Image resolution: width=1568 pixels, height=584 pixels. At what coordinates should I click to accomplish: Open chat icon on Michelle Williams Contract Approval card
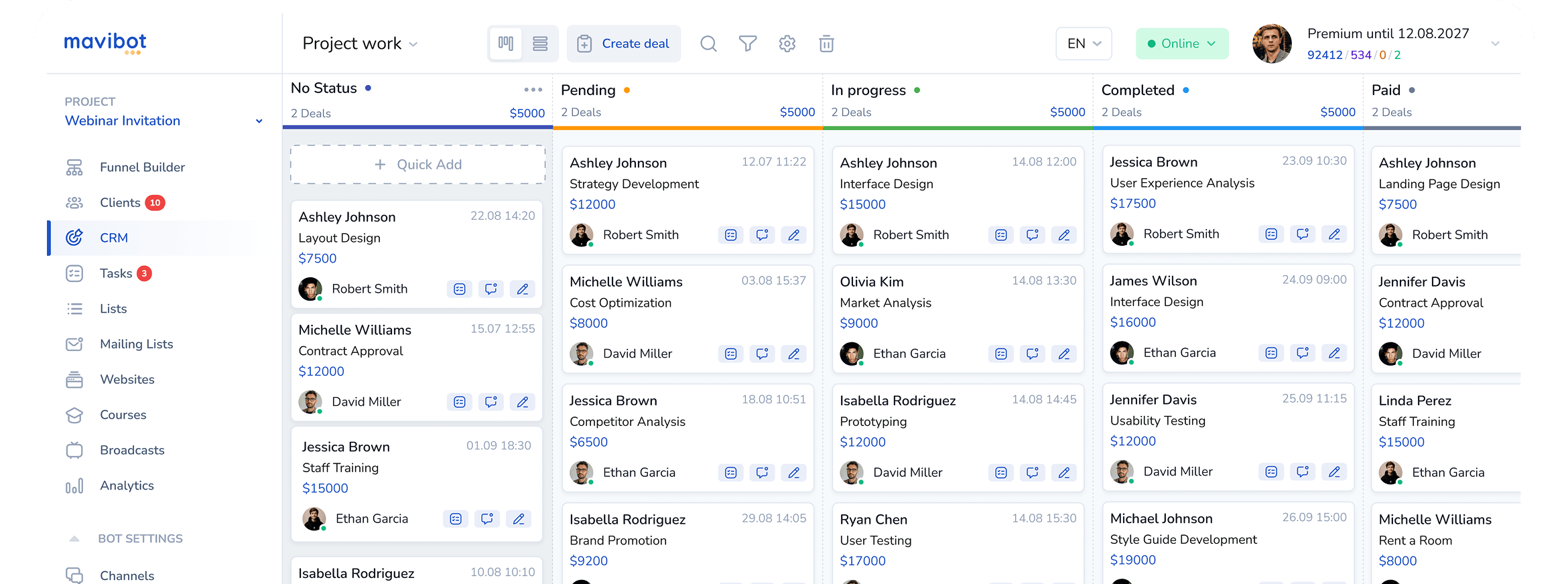click(491, 402)
